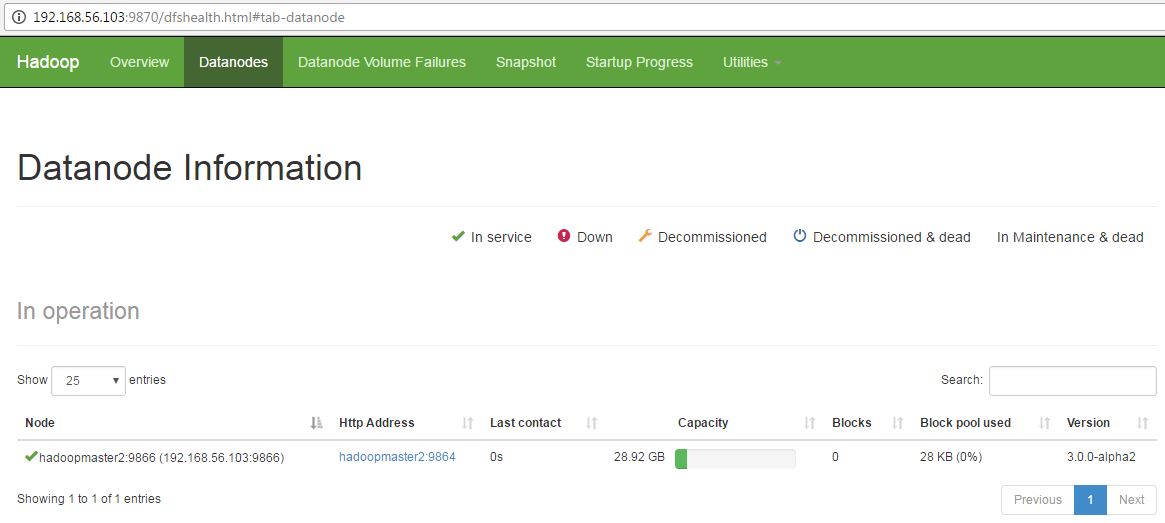Click the Node column header label
1165x523 pixels.
(40, 423)
